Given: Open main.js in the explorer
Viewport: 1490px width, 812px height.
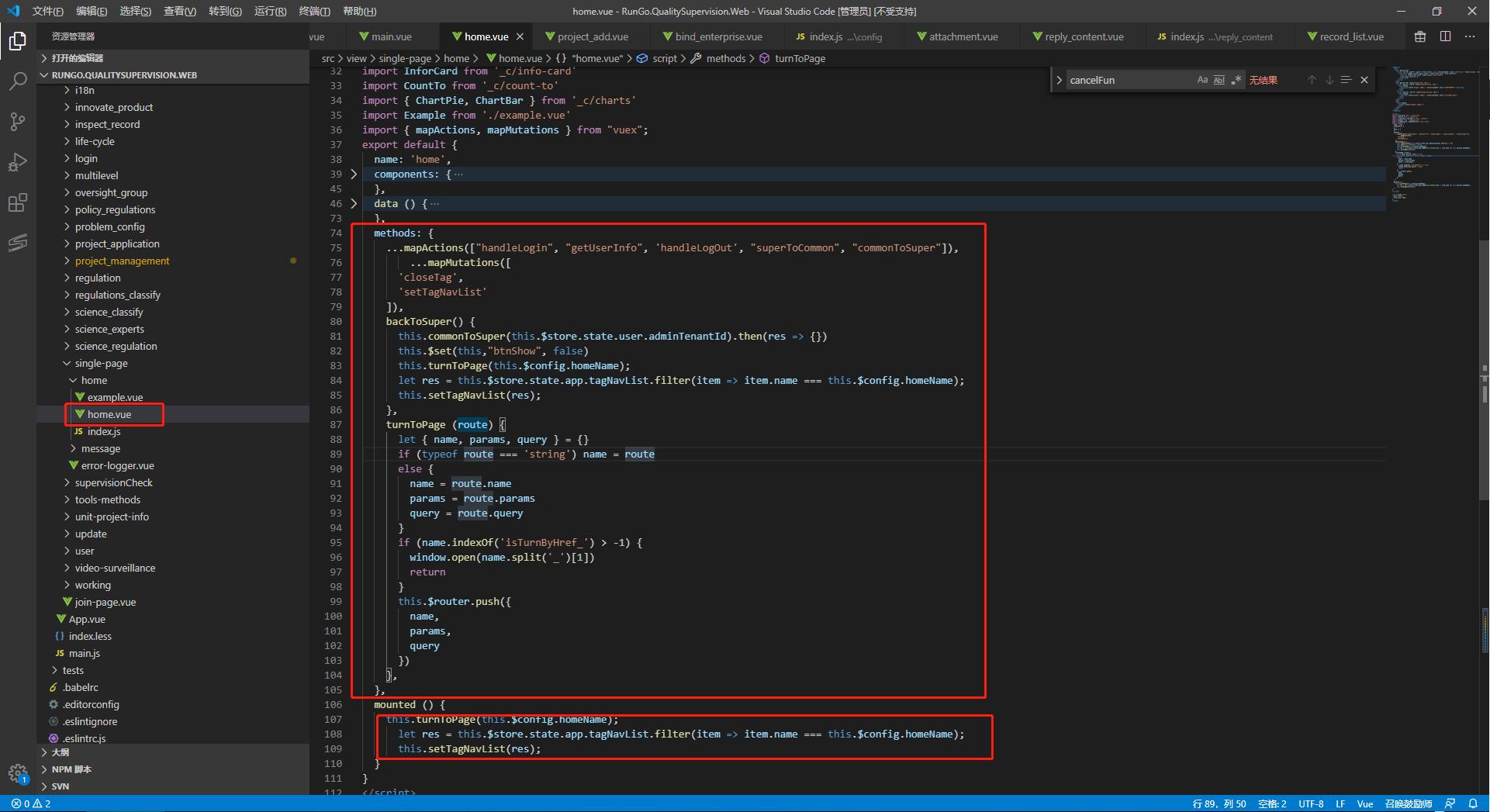Looking at the screenshot, I should click(84, 653).
